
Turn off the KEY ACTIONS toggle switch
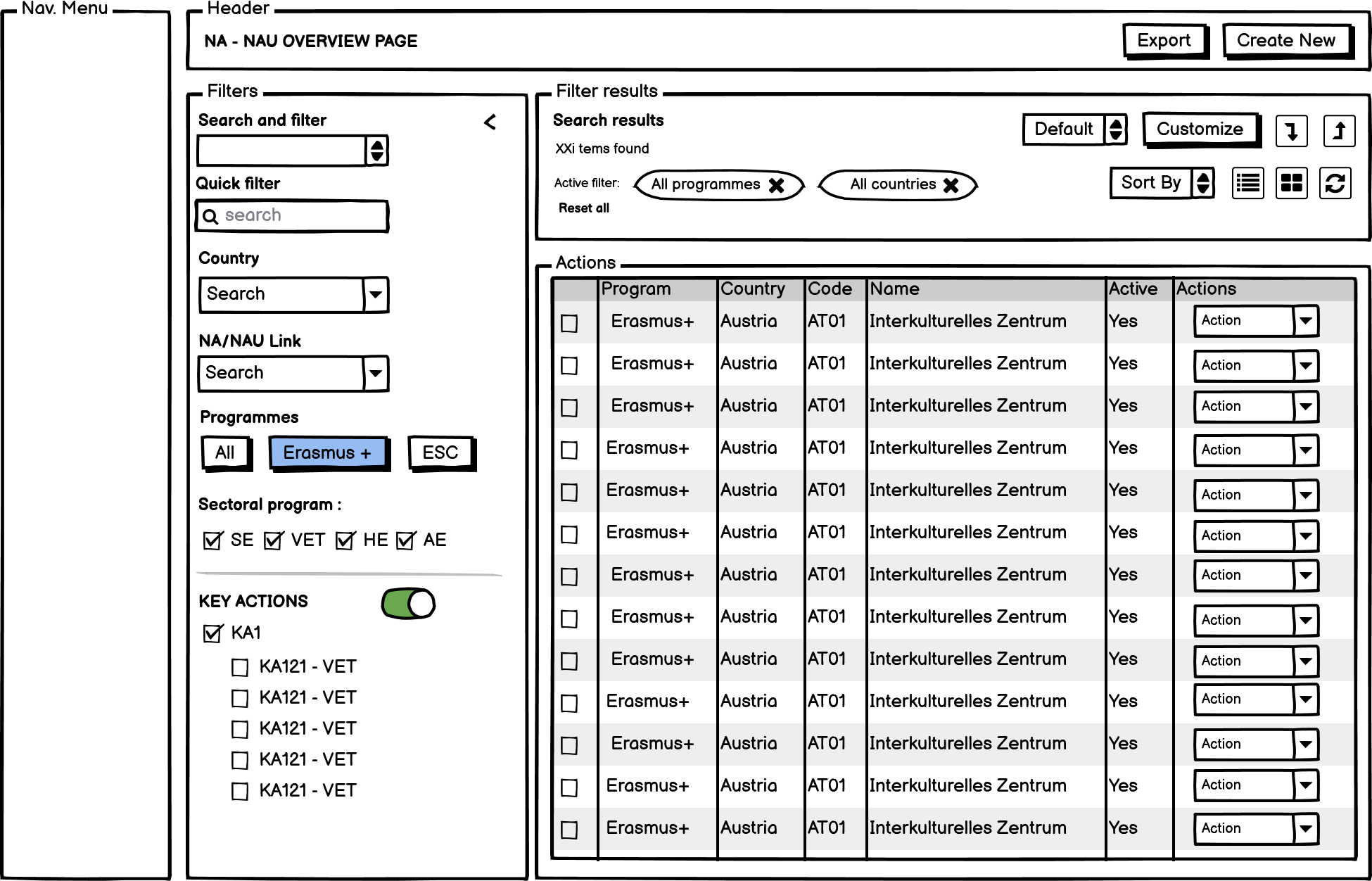(x=409, y=604)
